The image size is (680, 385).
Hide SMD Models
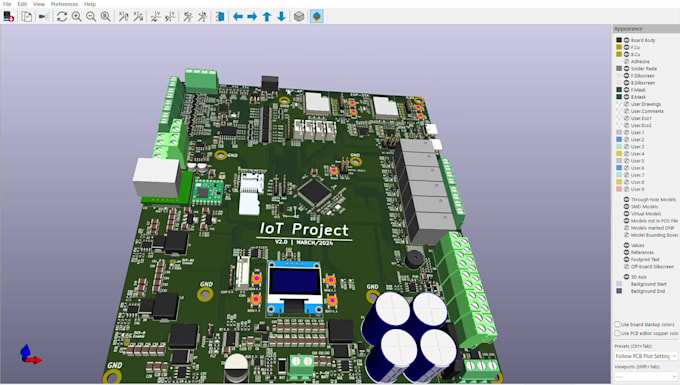(626, 206)
